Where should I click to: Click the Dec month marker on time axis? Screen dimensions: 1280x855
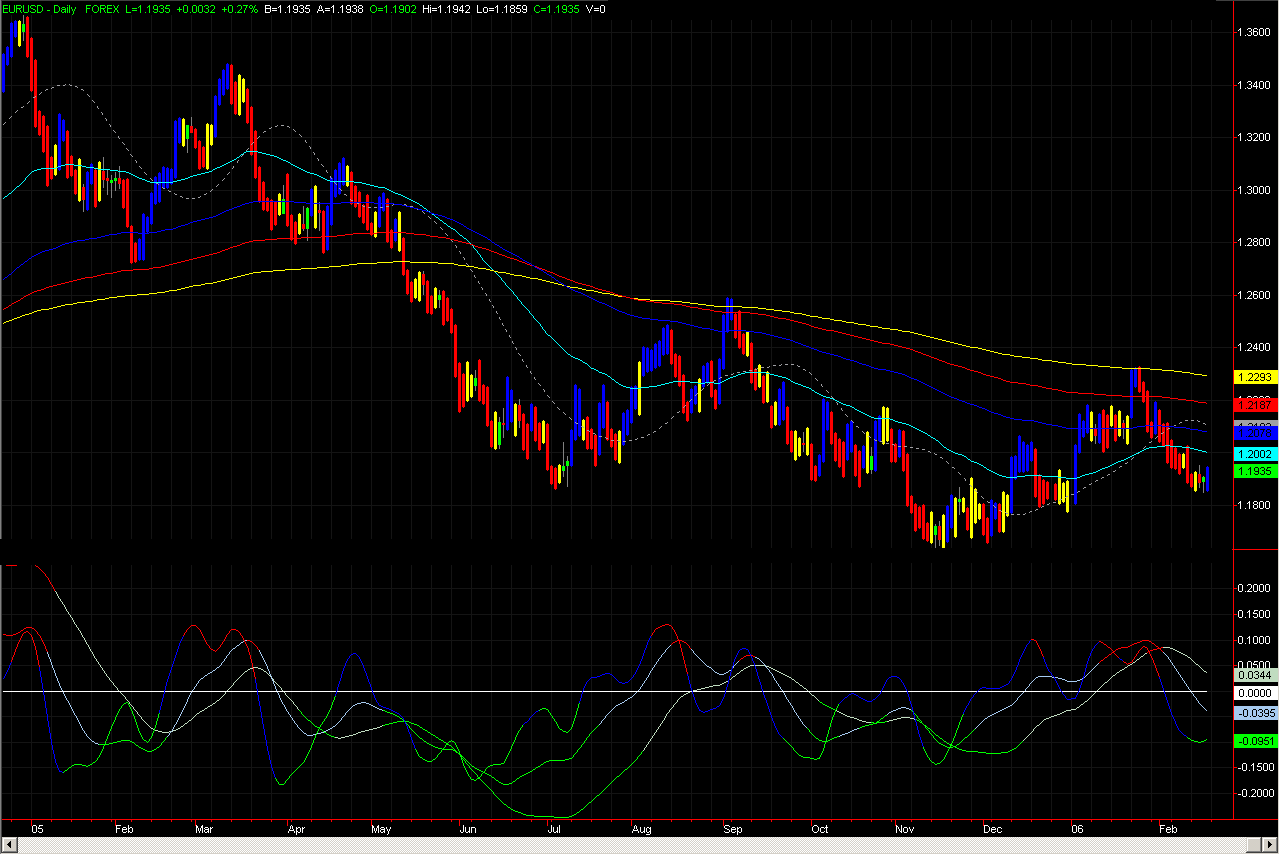coord(993,829)
